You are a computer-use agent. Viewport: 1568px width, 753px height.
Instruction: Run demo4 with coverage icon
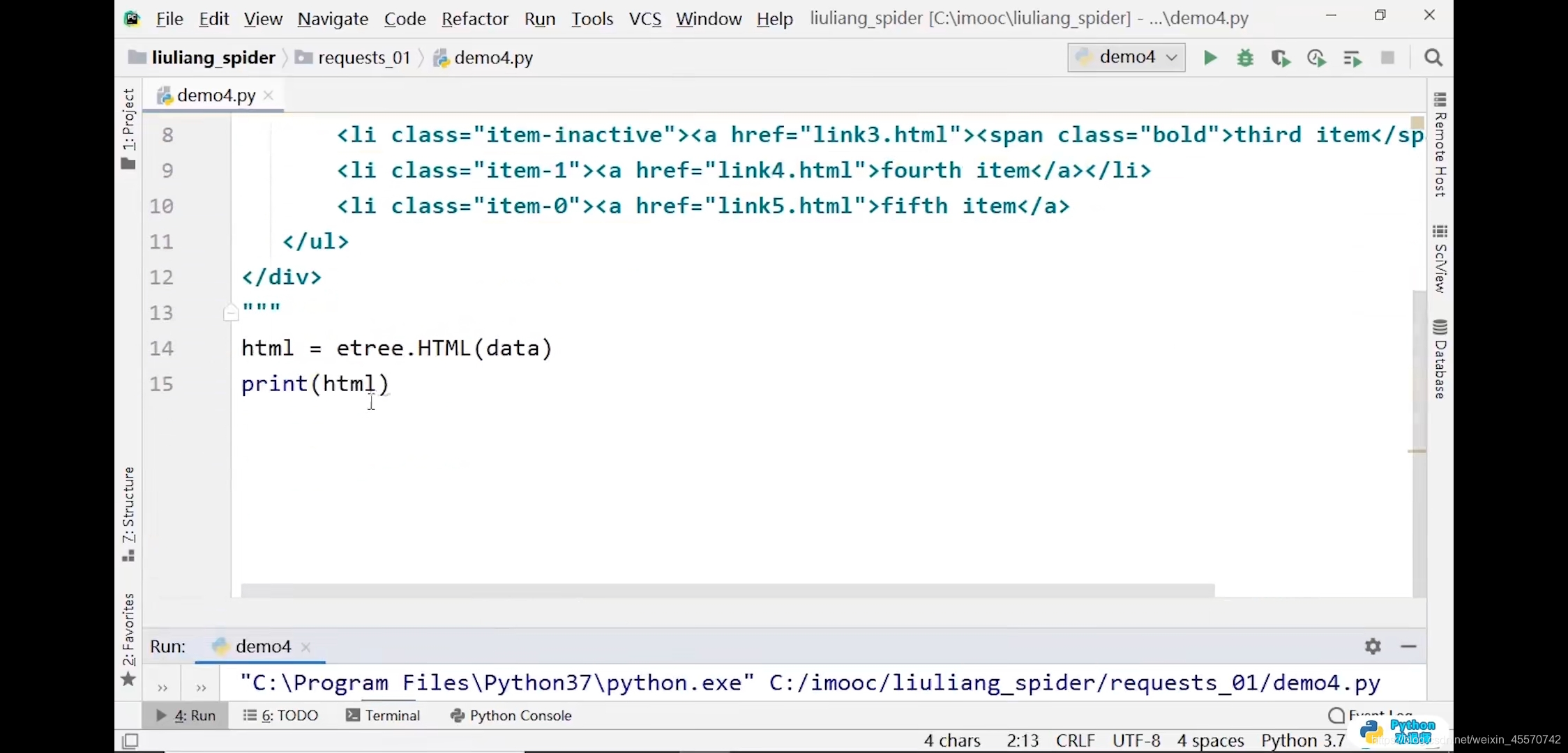click(1281, 58)
